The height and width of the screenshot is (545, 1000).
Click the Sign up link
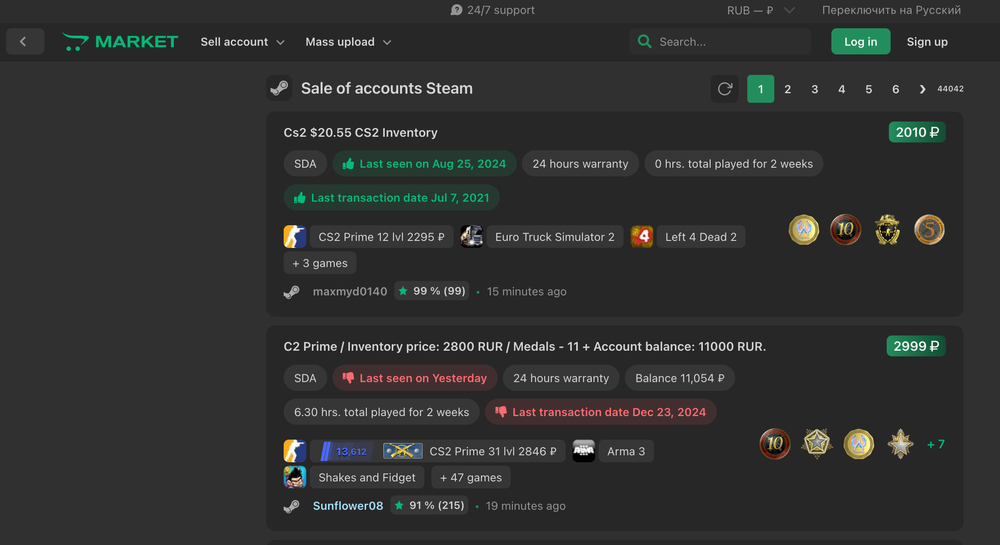[x=927, y=42]
